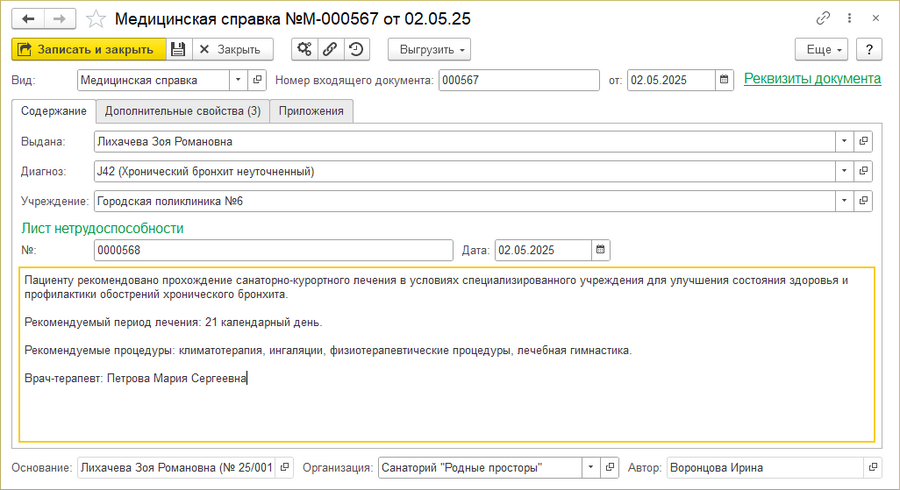
Task: Open Учреждение field's linked record
Action: [863, 201]
